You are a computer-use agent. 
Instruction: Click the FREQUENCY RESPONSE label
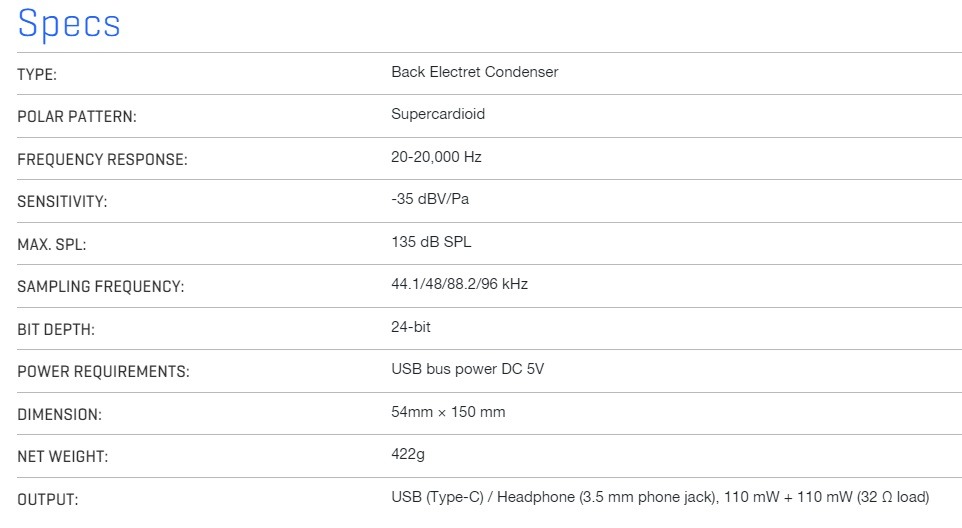(x=102, y=160)
